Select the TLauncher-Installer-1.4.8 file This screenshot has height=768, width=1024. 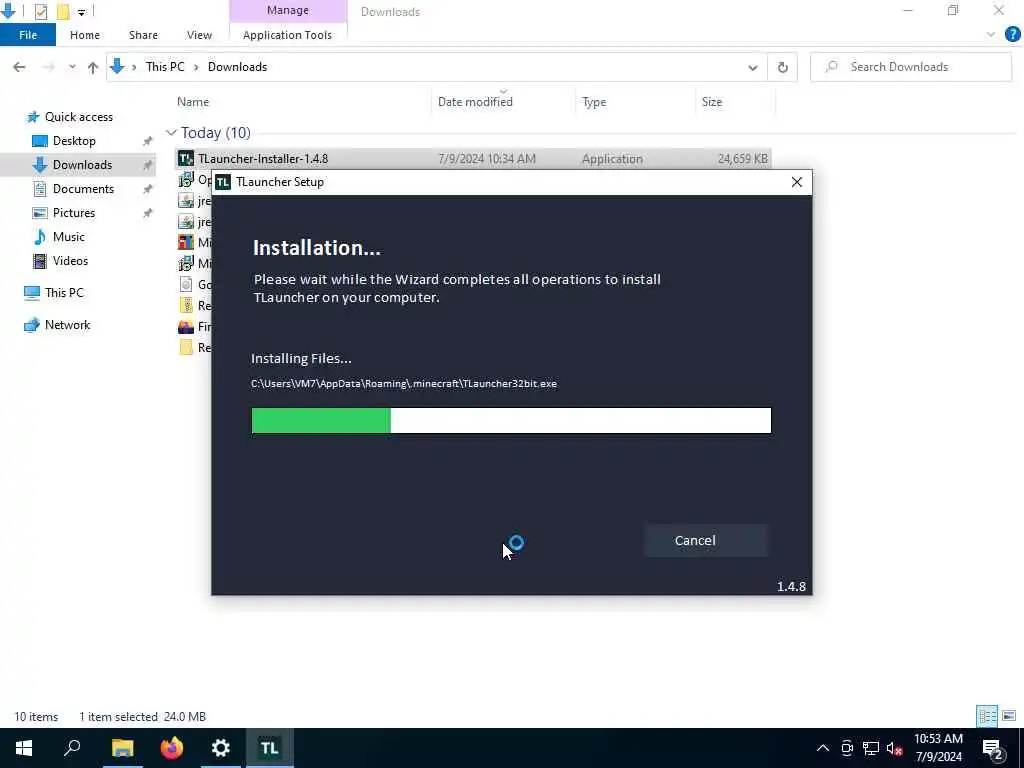tap(473, 159)
